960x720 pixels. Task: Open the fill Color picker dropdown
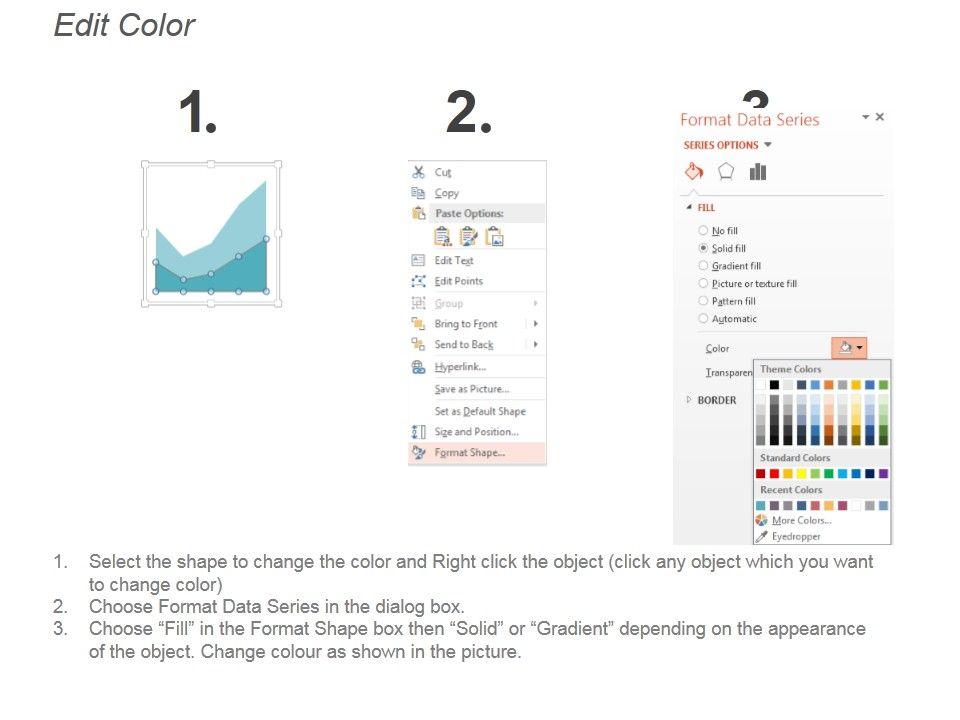pyautogui.click(x=848, y=348)
